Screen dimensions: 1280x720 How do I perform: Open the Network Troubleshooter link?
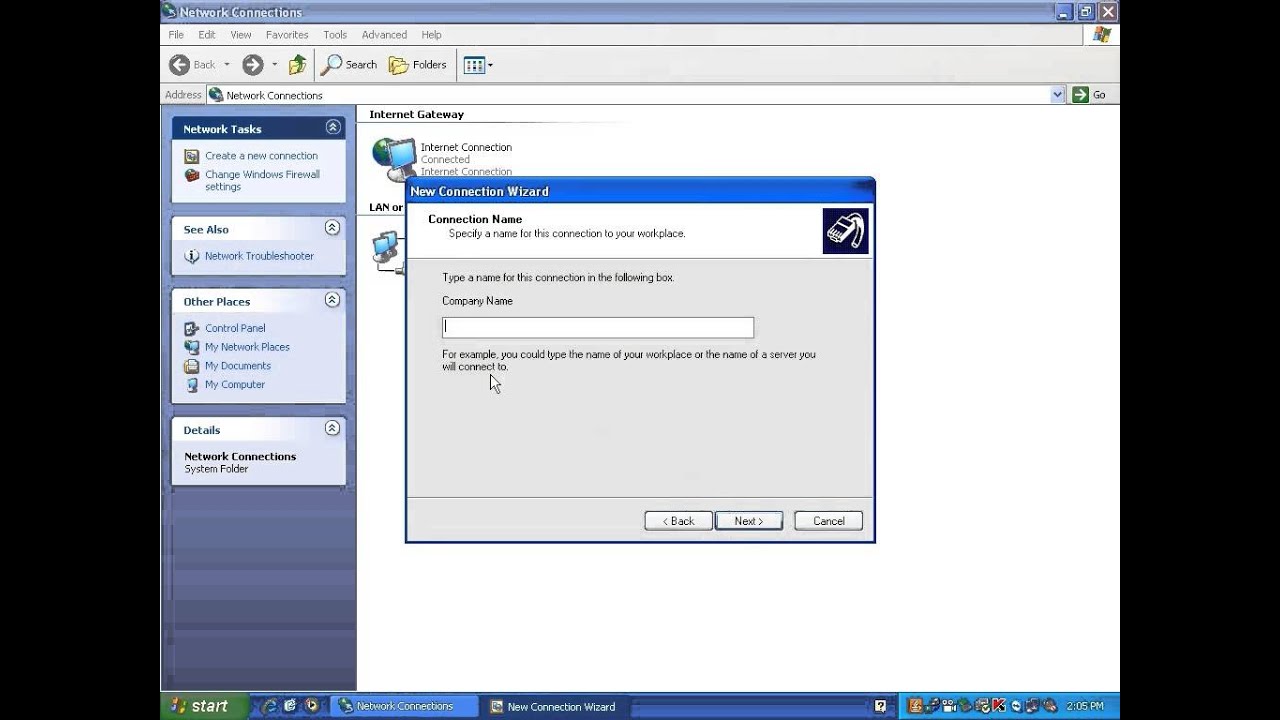[259, 256]
